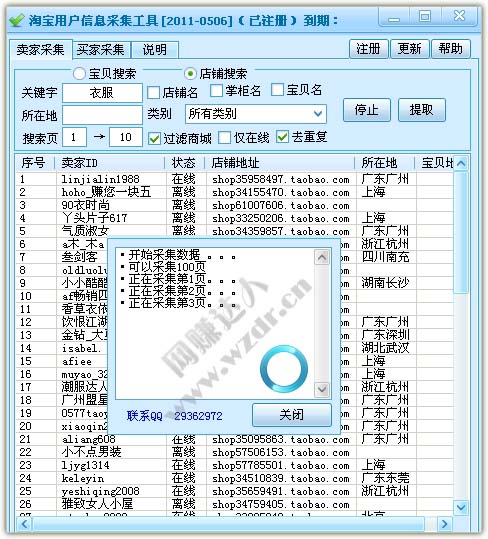Click shop35958497.taobao.com address cell

click(x=281, y=179)
